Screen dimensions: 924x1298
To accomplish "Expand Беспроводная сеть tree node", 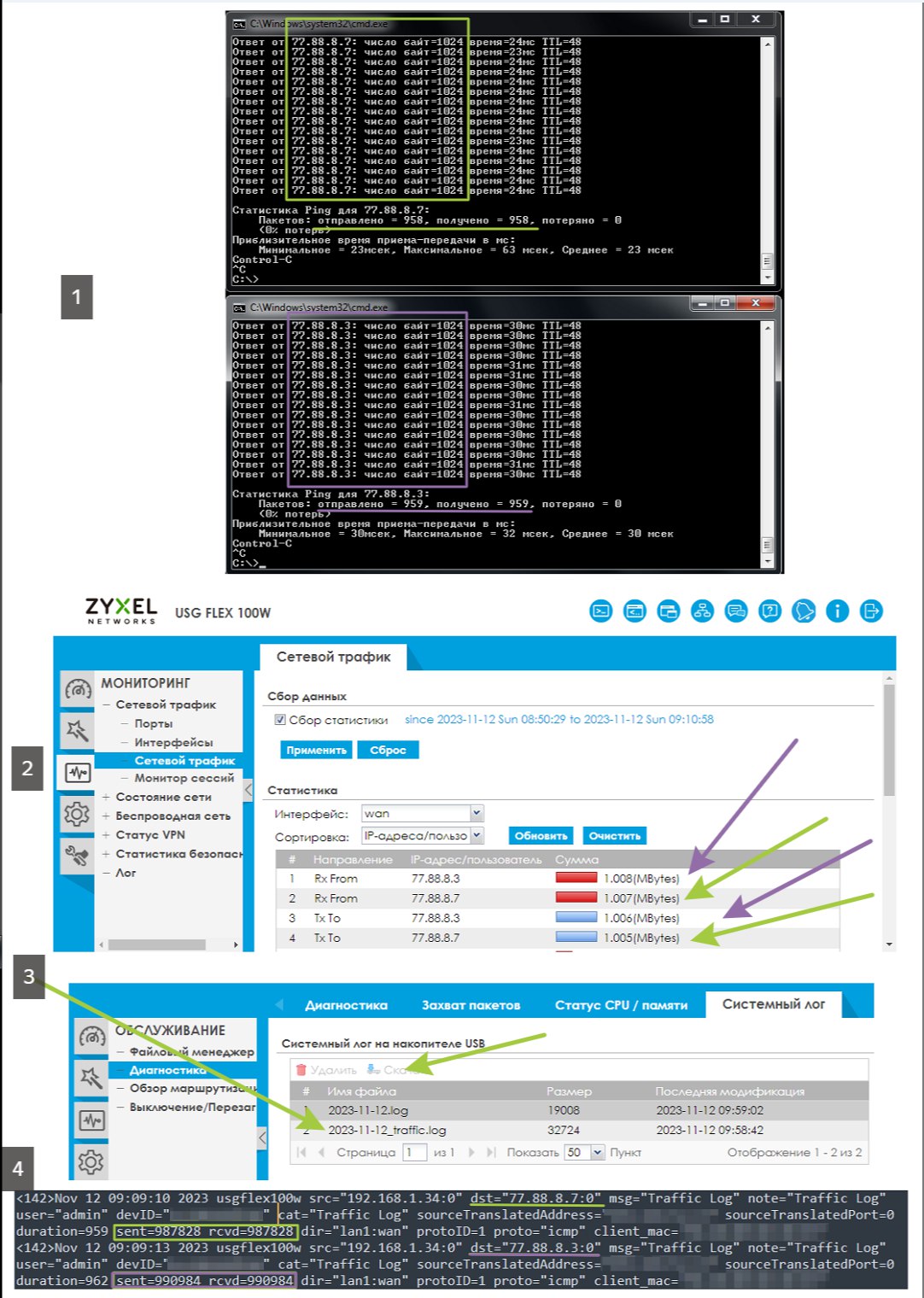I will [106, 816].
